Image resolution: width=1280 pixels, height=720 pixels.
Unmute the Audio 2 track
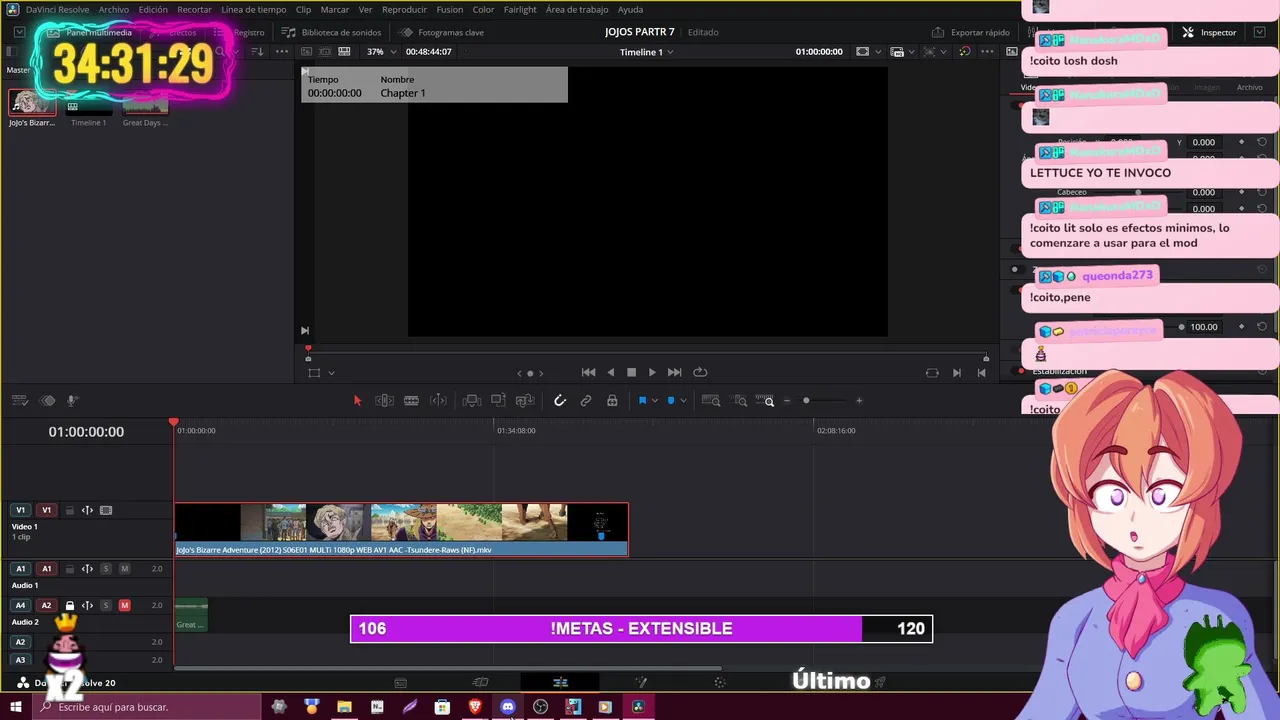point(124,605)
